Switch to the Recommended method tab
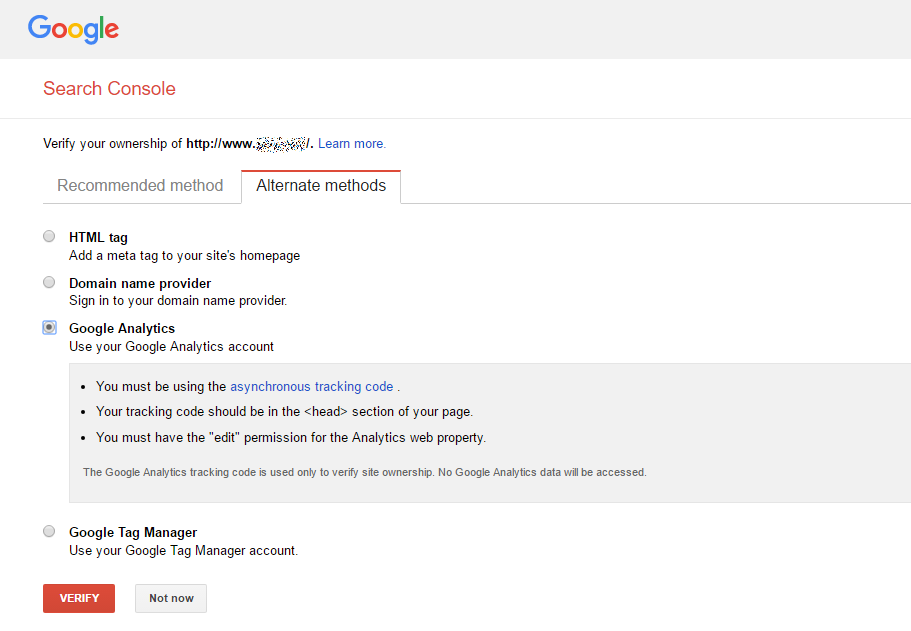 point(140,185)
